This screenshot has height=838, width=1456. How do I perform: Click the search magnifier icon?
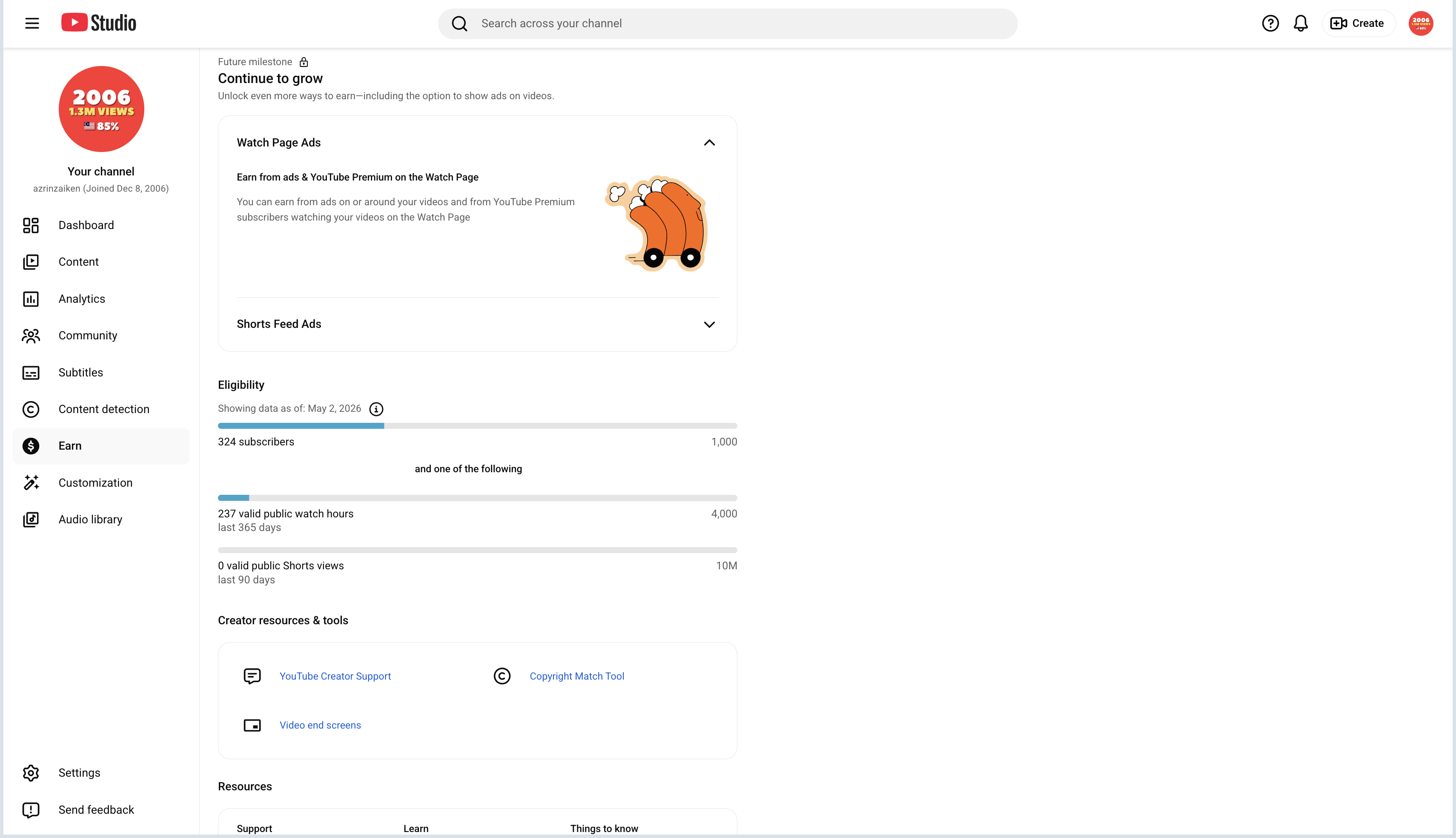pos(459,23)
